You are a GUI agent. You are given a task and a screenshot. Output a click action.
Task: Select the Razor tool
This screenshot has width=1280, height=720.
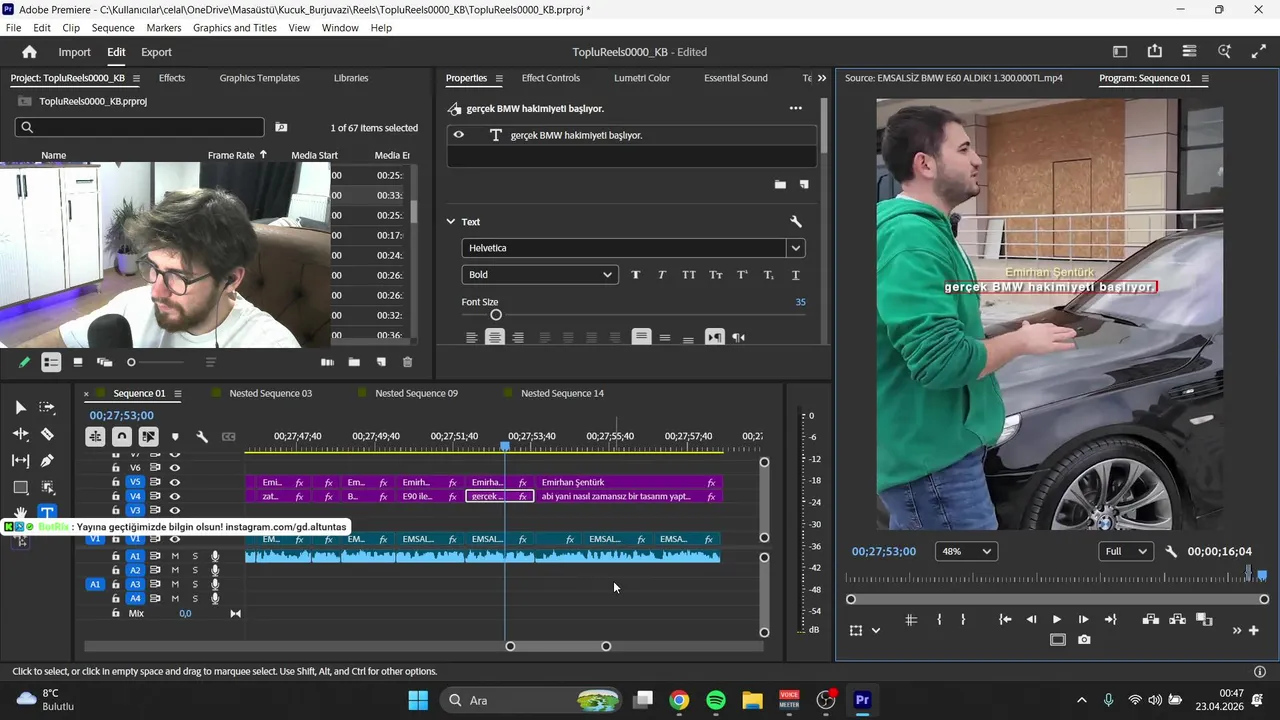click(47, 434)
